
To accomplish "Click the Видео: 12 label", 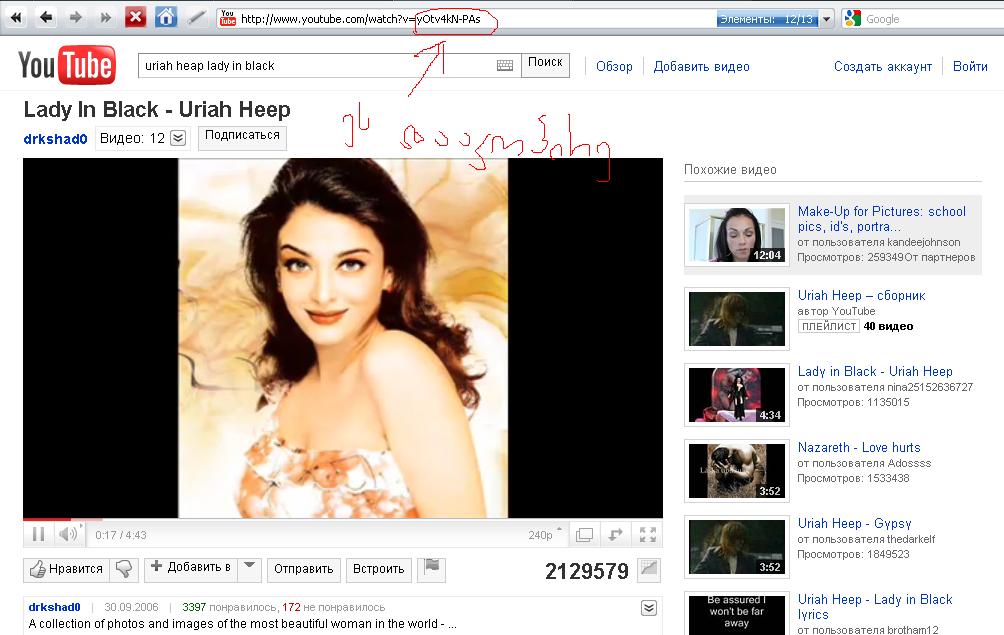I will 132,138.
